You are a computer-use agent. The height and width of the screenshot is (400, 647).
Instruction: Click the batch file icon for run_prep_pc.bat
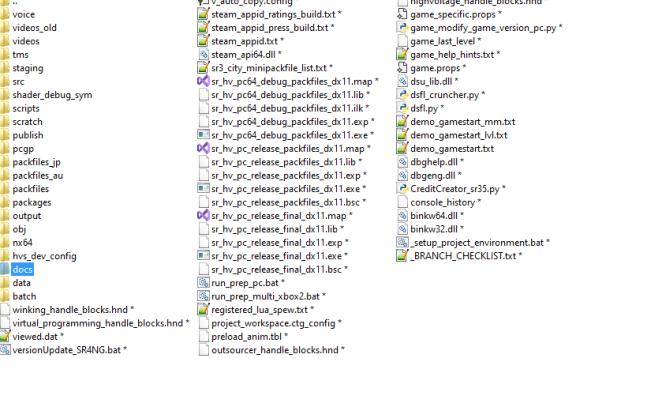click(x=203, y=283)
